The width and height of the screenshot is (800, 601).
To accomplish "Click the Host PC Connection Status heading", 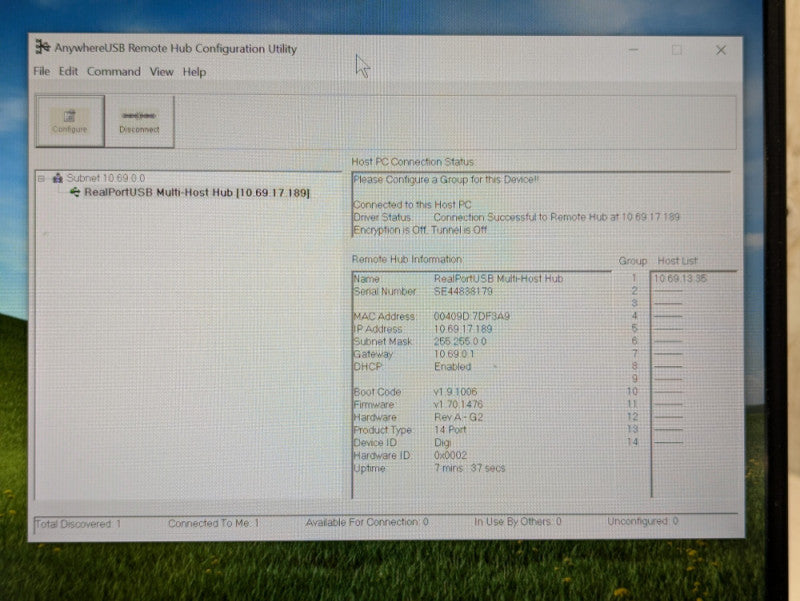I will (413, 162).
